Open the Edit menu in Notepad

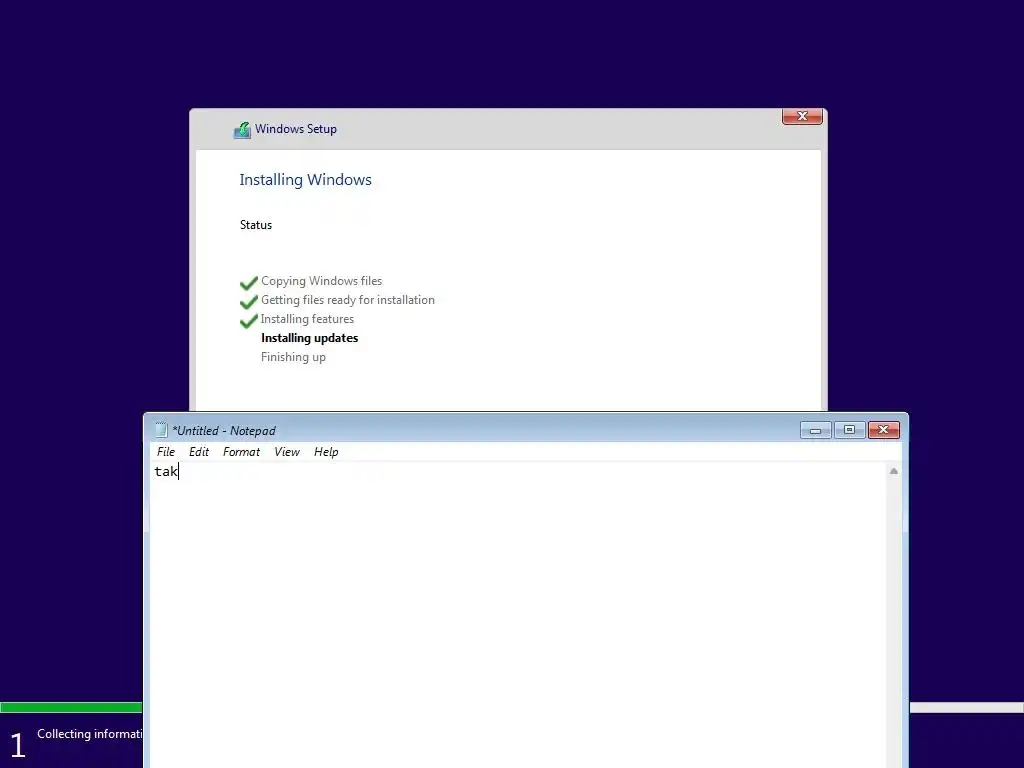click(199, 452)
